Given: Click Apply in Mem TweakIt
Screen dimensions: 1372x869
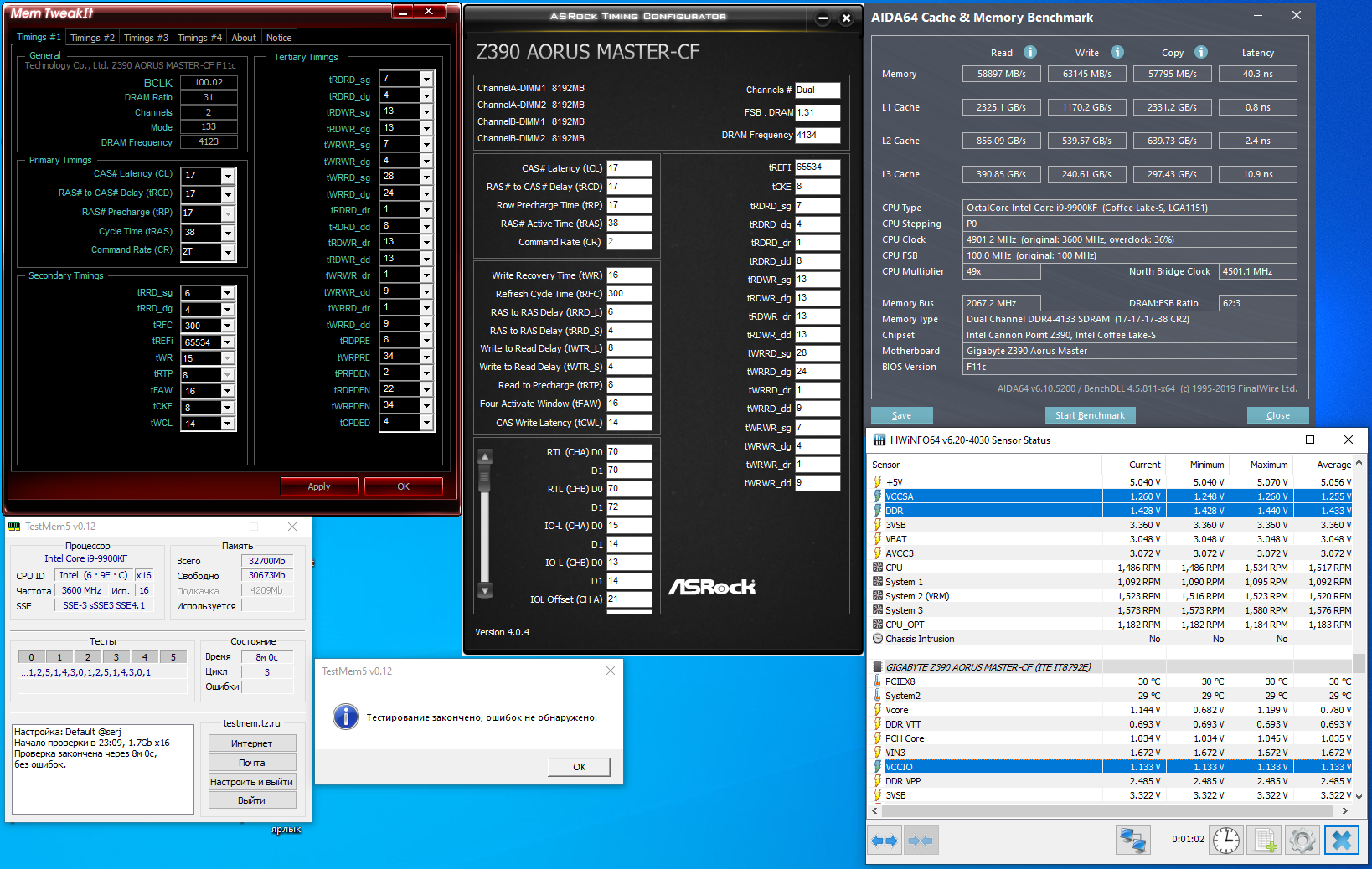Looking at the screenshot, I should pos(319,486).
